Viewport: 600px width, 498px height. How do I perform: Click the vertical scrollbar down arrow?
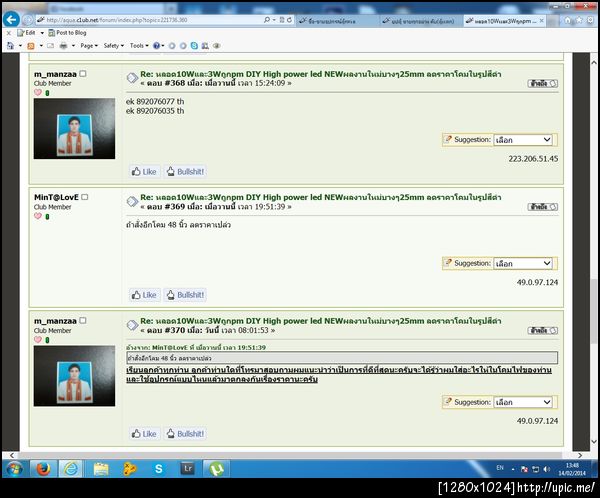coord(593,441)
